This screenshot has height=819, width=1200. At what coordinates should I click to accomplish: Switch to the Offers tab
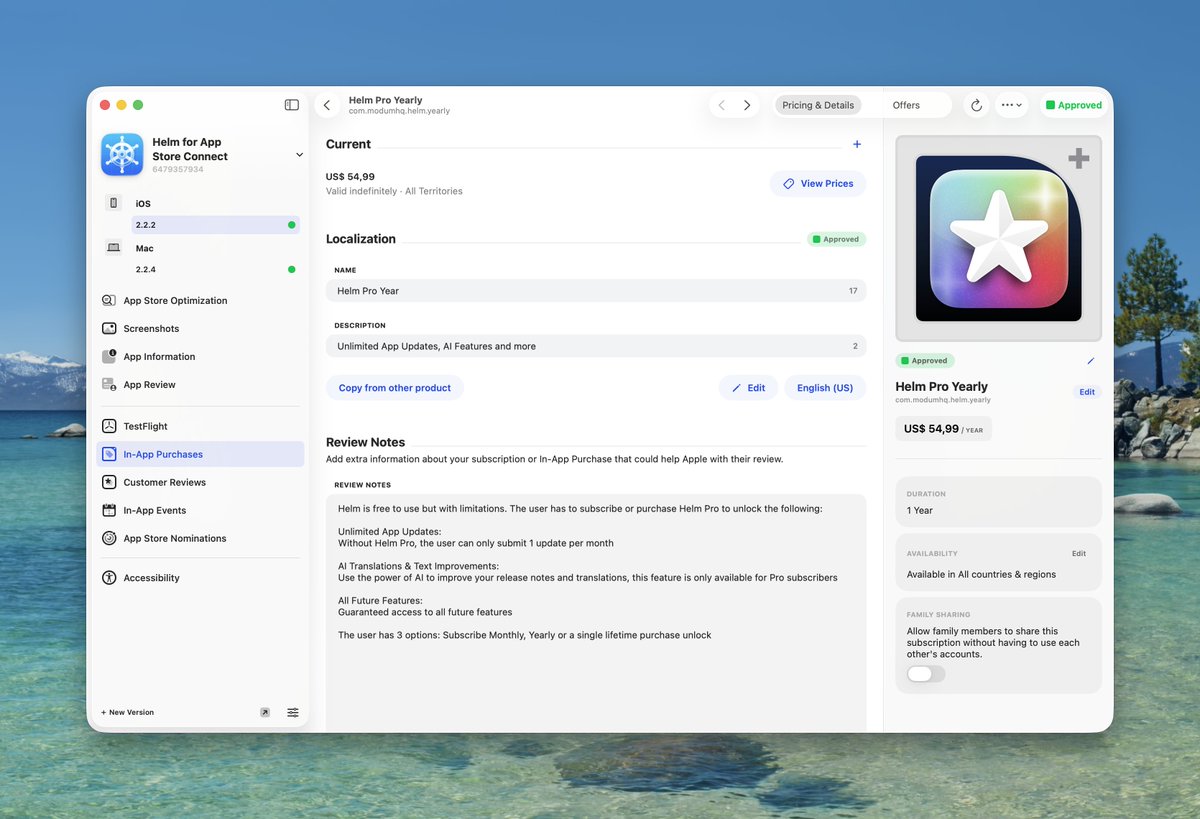point(906,105)
